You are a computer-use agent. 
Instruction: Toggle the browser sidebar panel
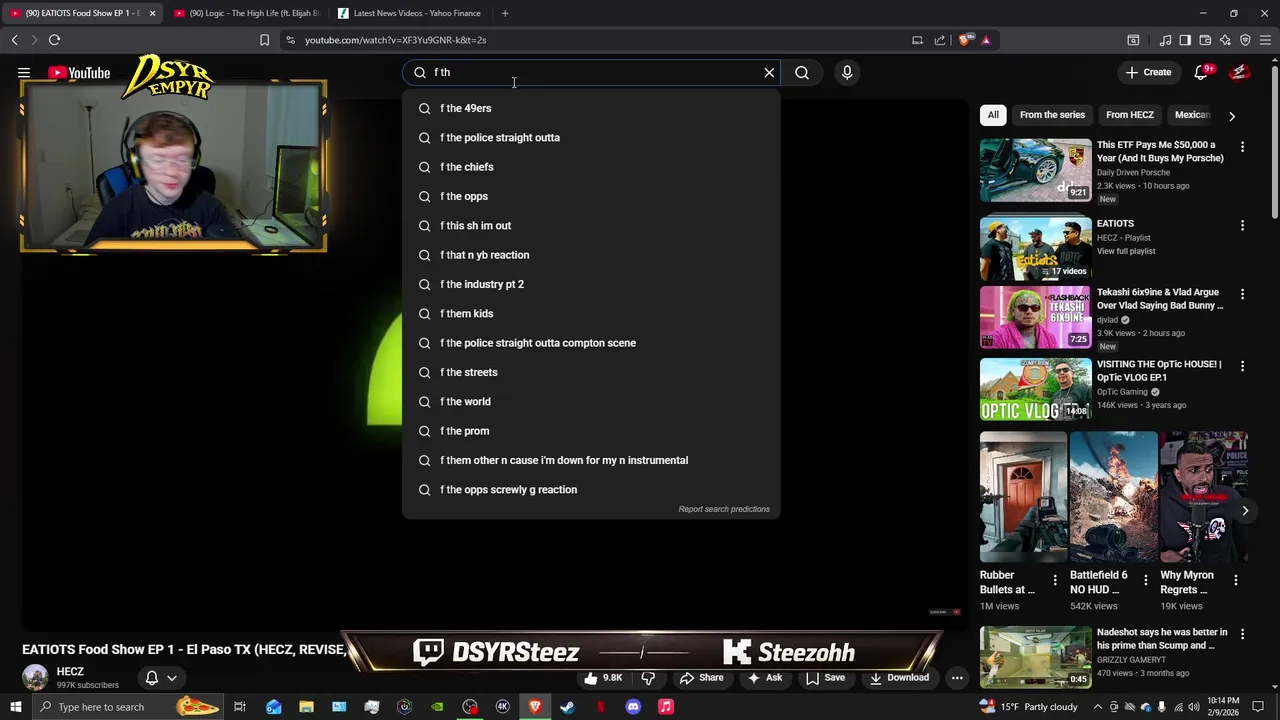tap(1185, 40)
